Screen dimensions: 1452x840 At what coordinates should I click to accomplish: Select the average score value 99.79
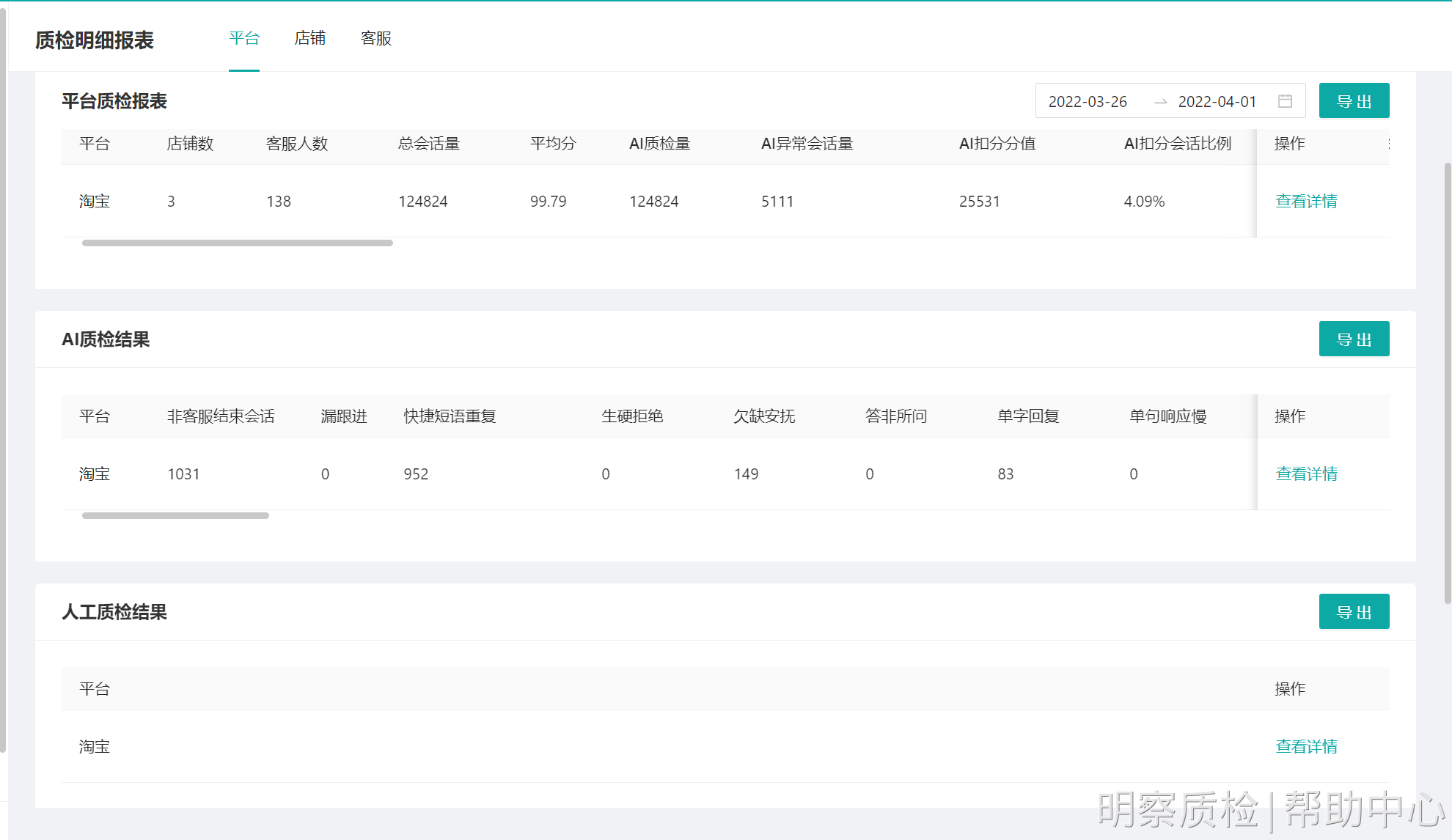pyautogui.click(x=549, y=202)
